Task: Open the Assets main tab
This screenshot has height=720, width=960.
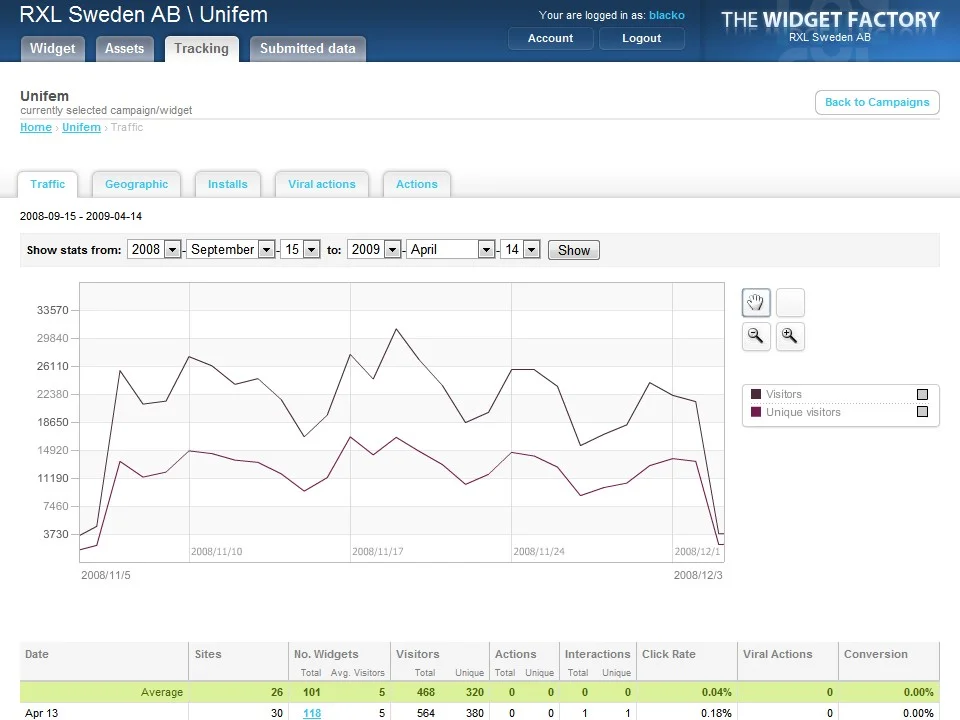Action: pos(124,48)
